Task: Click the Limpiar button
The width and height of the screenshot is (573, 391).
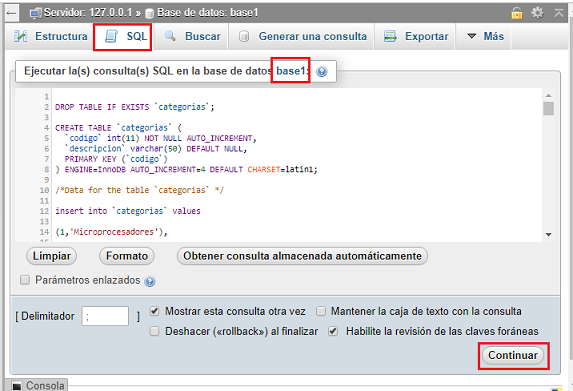Action: 52,256
